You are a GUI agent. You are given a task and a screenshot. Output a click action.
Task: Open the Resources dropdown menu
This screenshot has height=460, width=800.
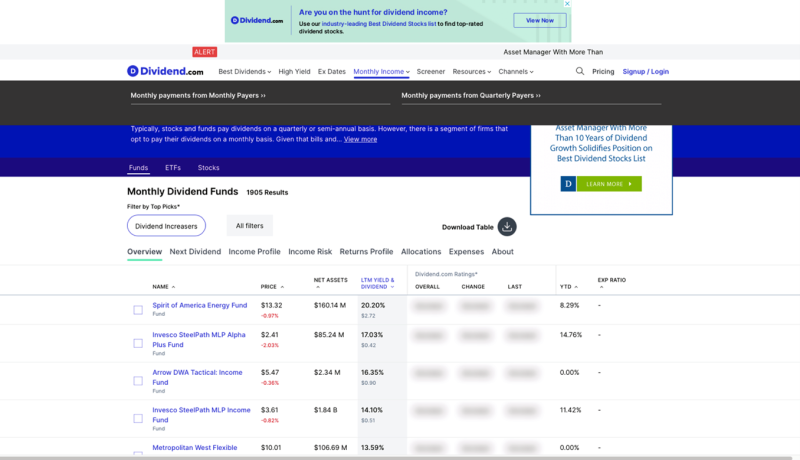(x=471, y=71)
